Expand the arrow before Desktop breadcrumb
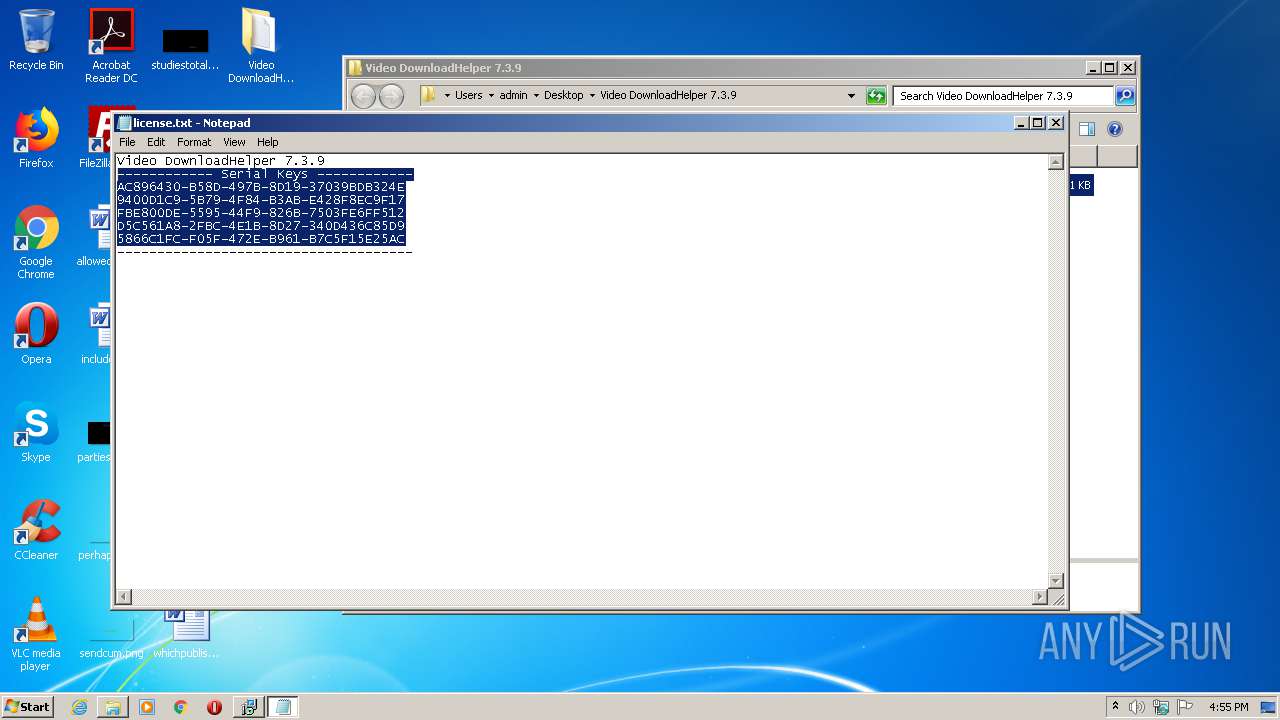 pos(536,96)
